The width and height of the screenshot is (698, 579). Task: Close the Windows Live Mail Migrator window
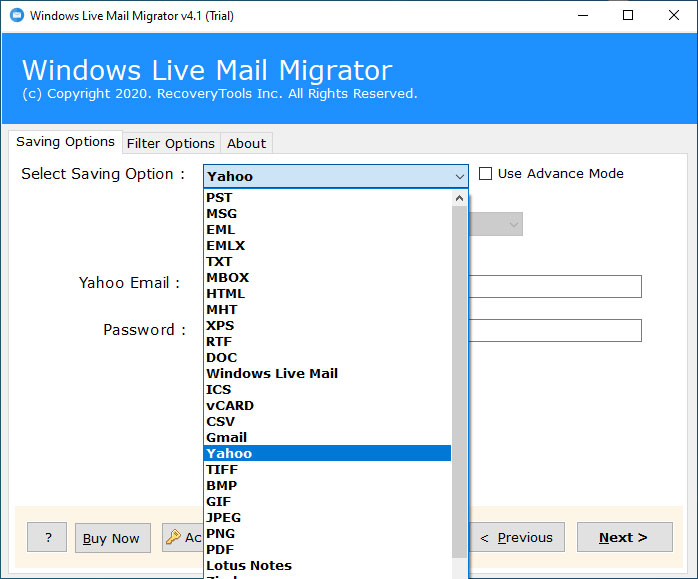tap(674, 16)
